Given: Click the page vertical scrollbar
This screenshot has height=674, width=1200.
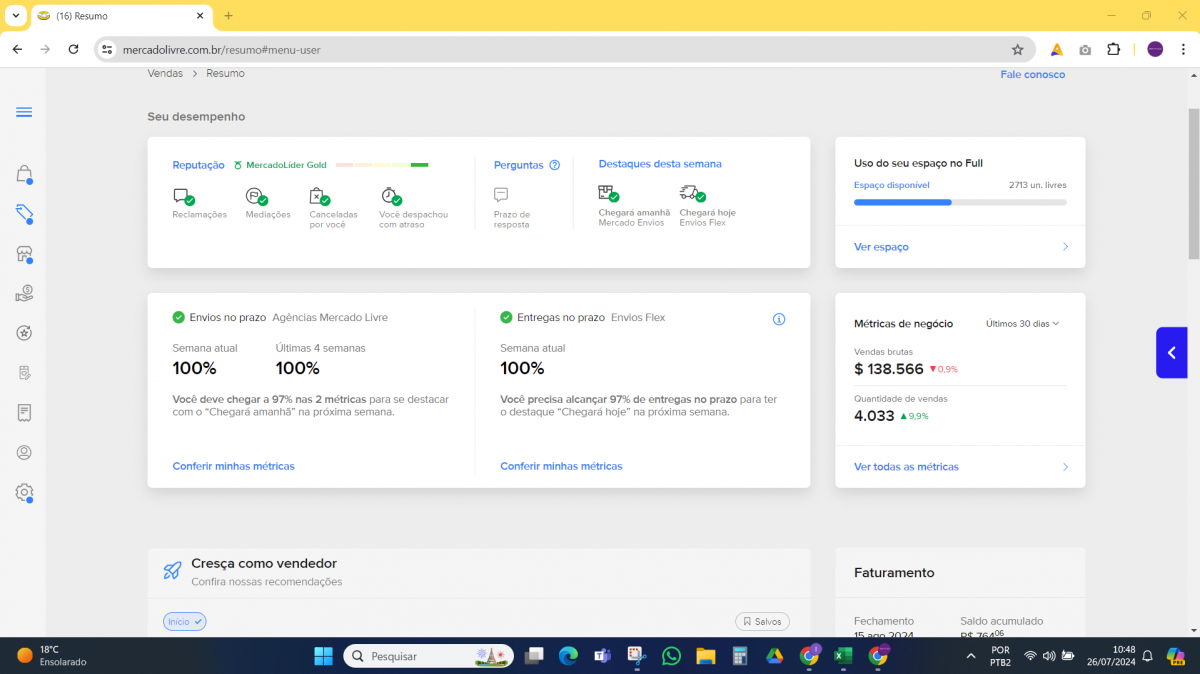Looking at the screenshot, I should coord(1193,184).
